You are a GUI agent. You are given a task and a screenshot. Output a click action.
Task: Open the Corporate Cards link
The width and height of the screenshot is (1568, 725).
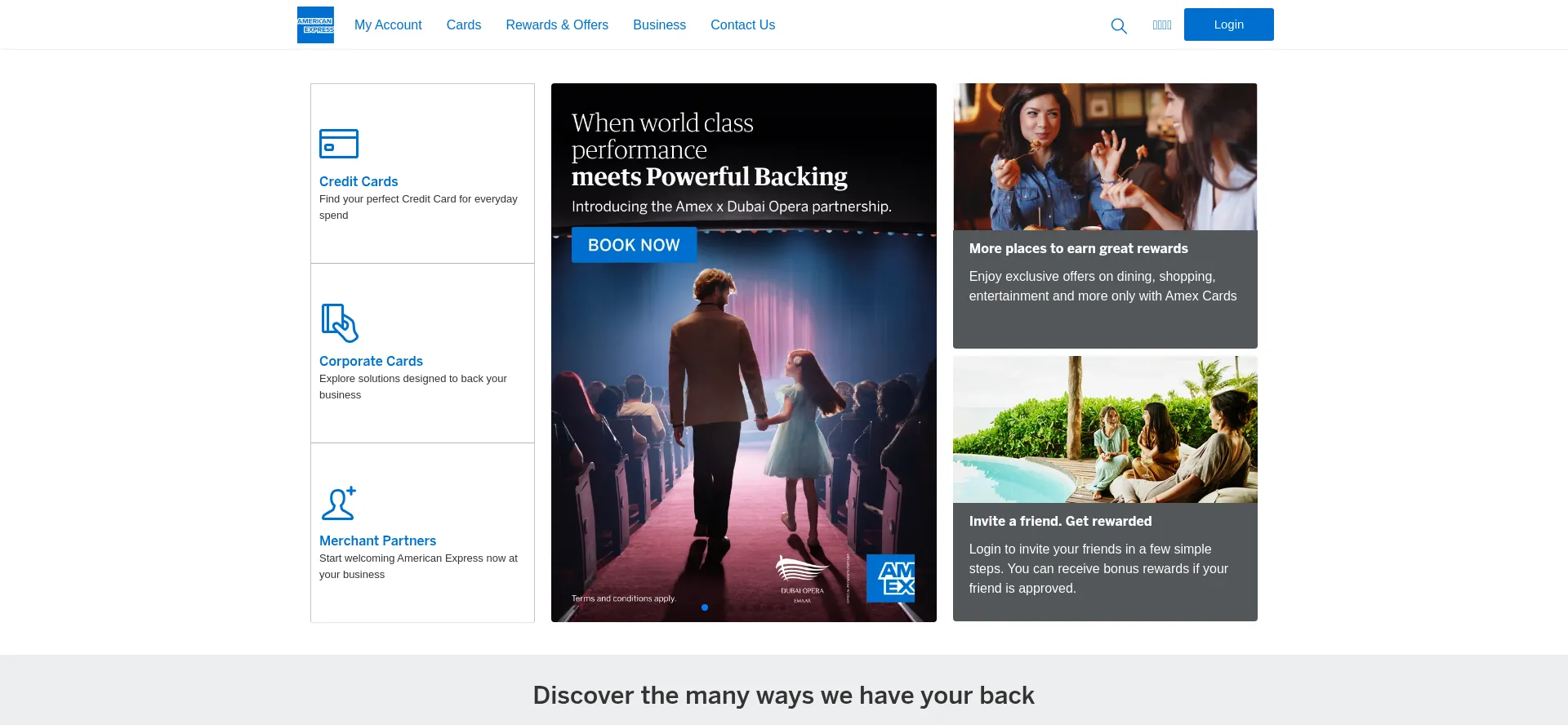coord(371,361)
